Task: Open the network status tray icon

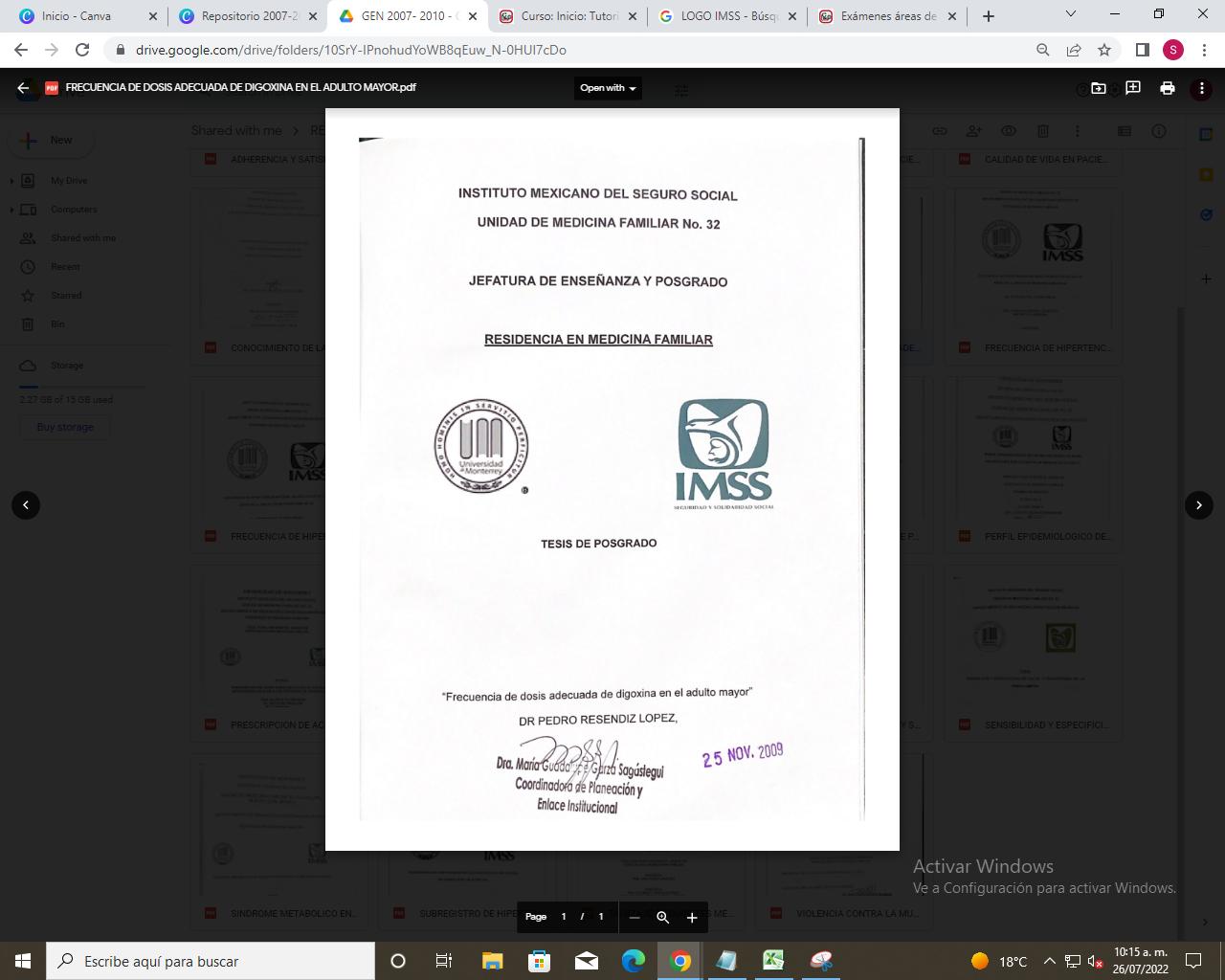Action: click(1073, 961)
